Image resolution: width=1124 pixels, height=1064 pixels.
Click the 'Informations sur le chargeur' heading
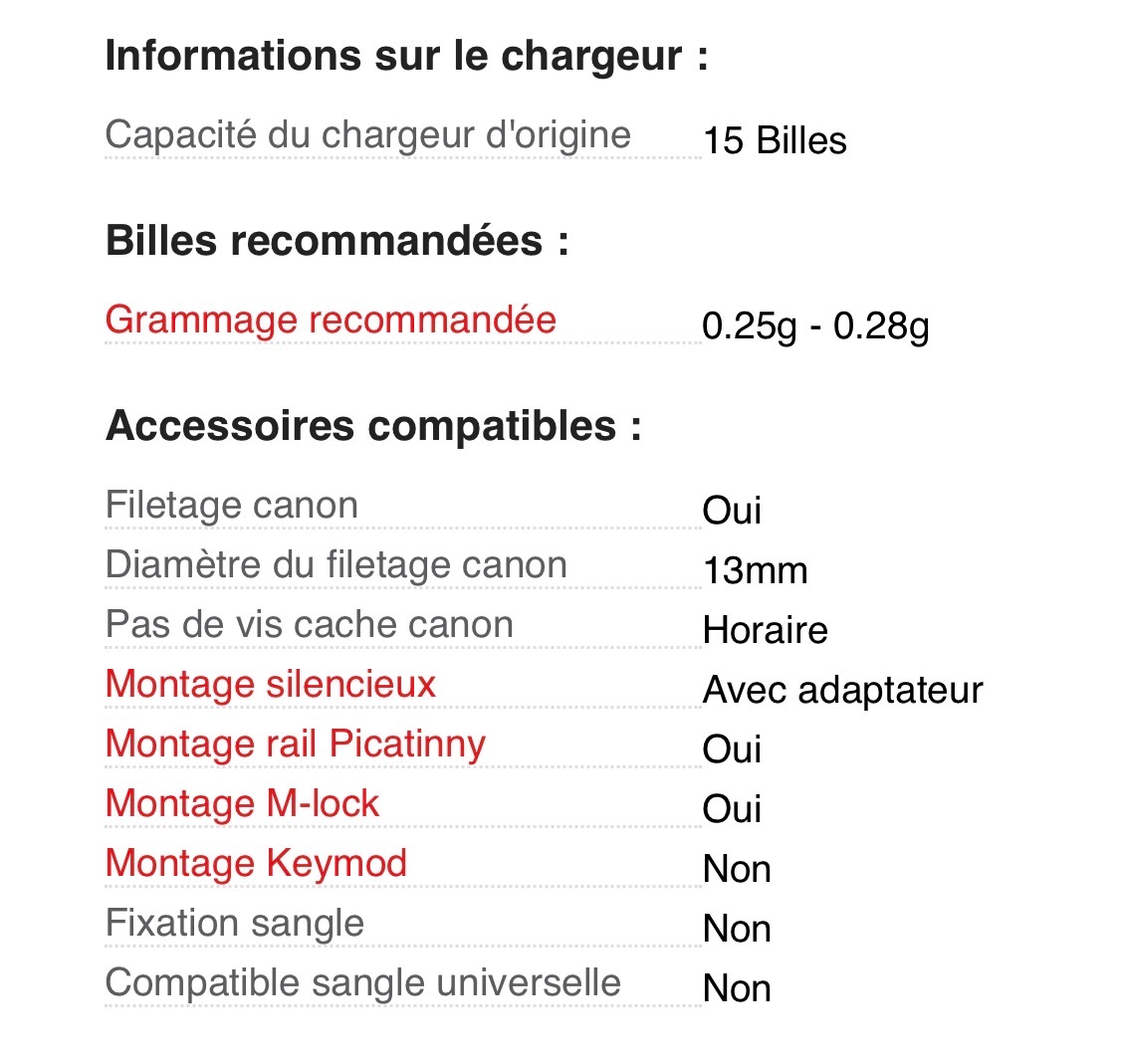pos(406,56)
